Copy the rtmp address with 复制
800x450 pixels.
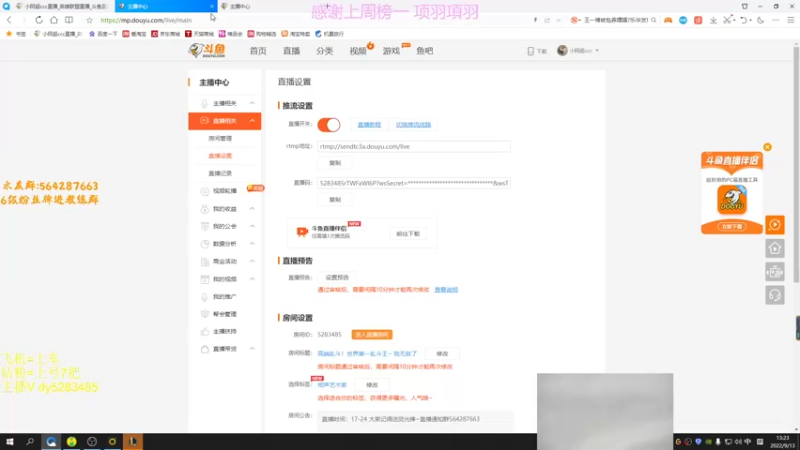click(335, 163)
